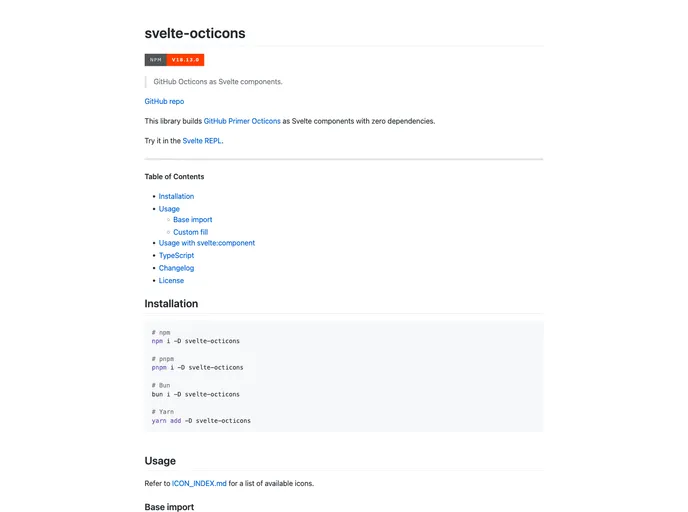Viewport: 688px width, 512px height.
Task: Click the NPM version badge
Action: point(174,60)
